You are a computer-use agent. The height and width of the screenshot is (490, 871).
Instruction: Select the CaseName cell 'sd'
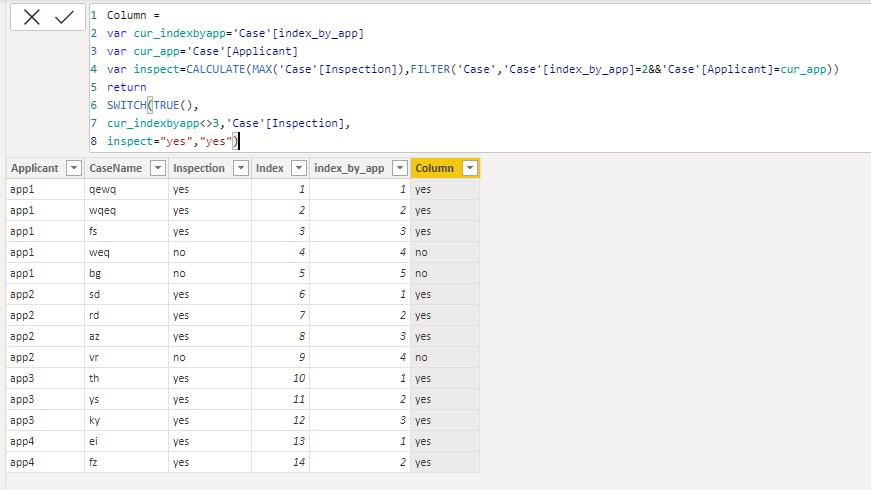(127, 294)
